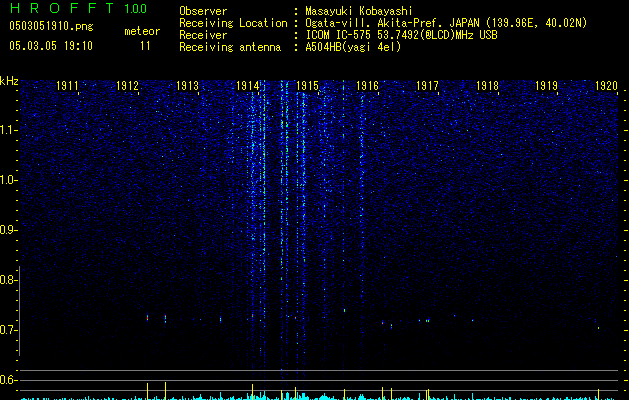This screenshot has width=629, height=400.
Task: Click the 1.0 kHz axis label
Action: click(x=7, y=180)
